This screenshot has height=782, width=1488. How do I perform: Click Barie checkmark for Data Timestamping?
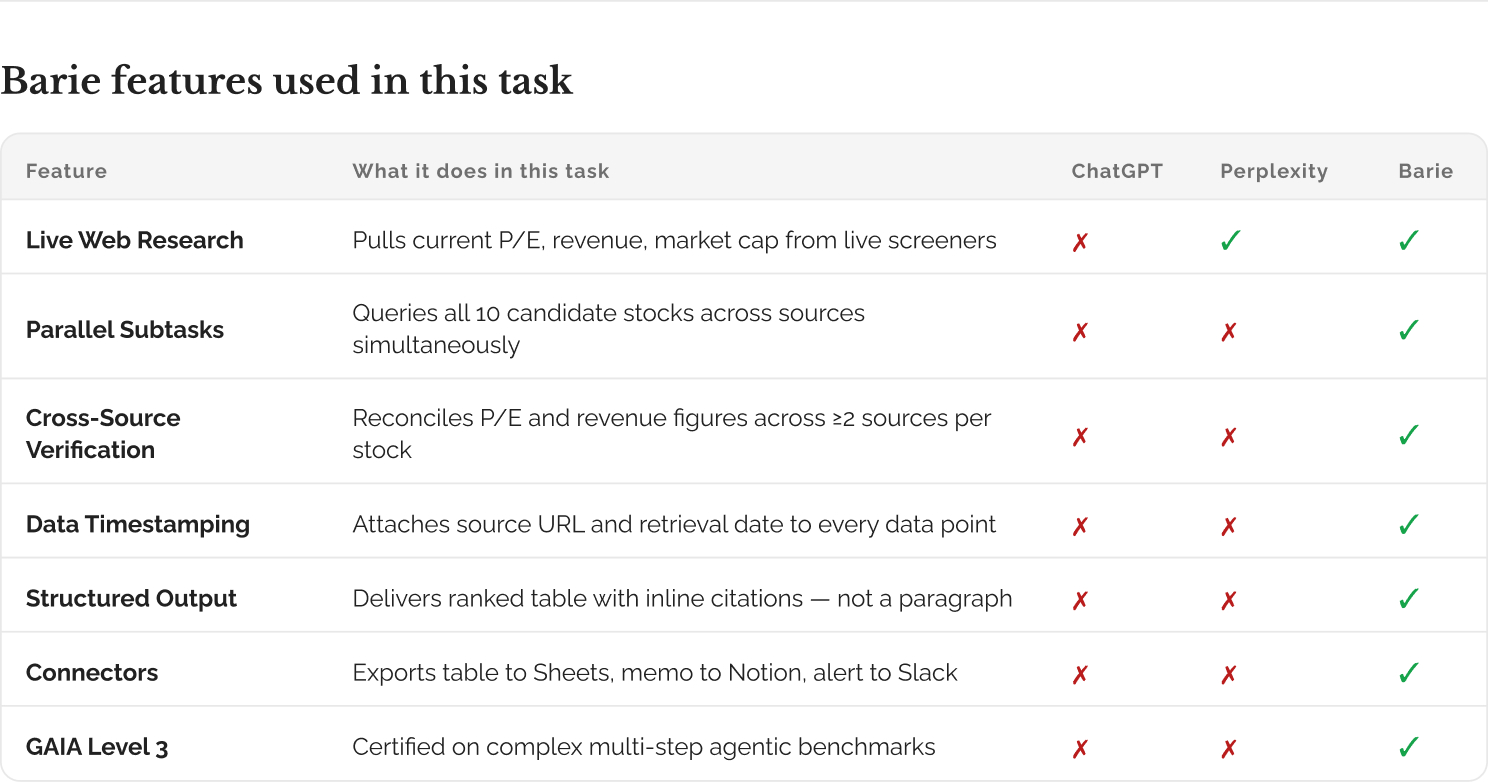1409,524
